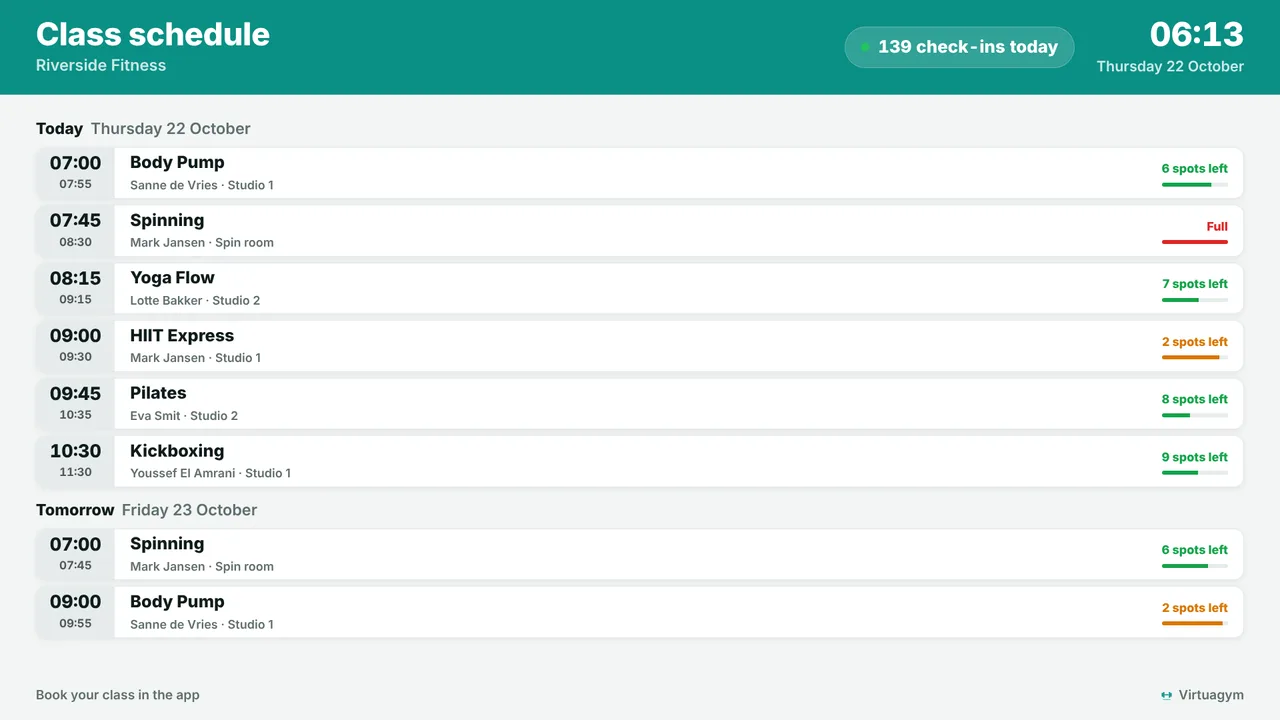Screen dimensions: 1280x720
Task: Click the "Virtuagym" brand name text
Action: (1211, 695)
